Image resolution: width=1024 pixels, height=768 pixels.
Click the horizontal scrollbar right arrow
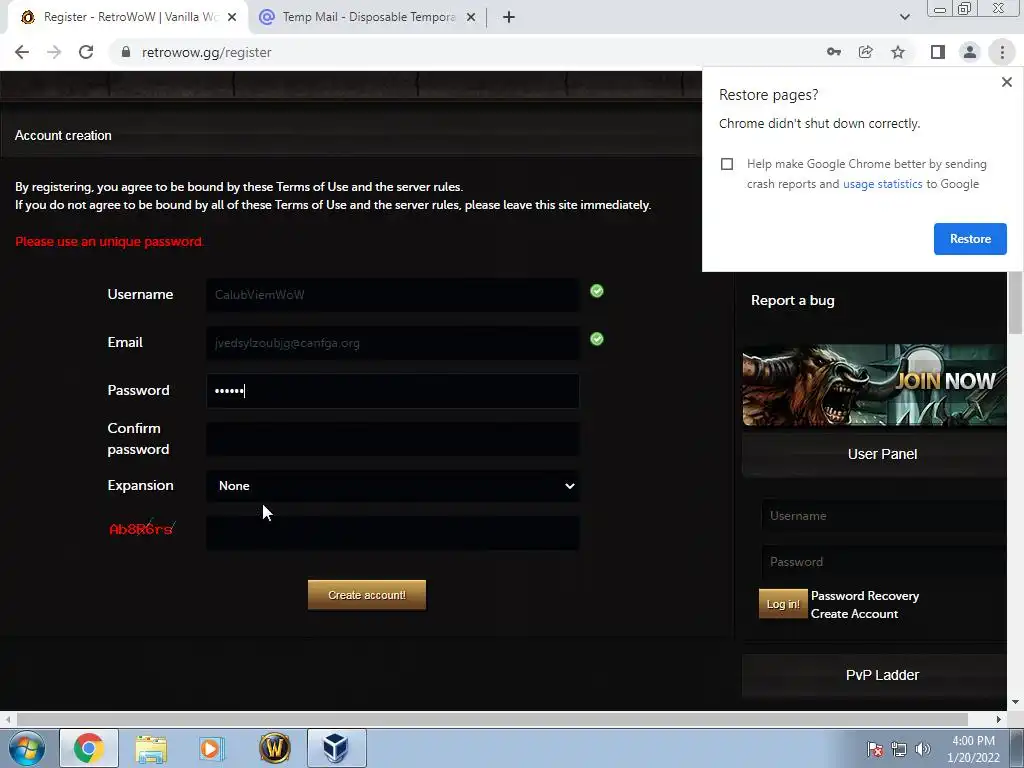(x=999, y=719)
